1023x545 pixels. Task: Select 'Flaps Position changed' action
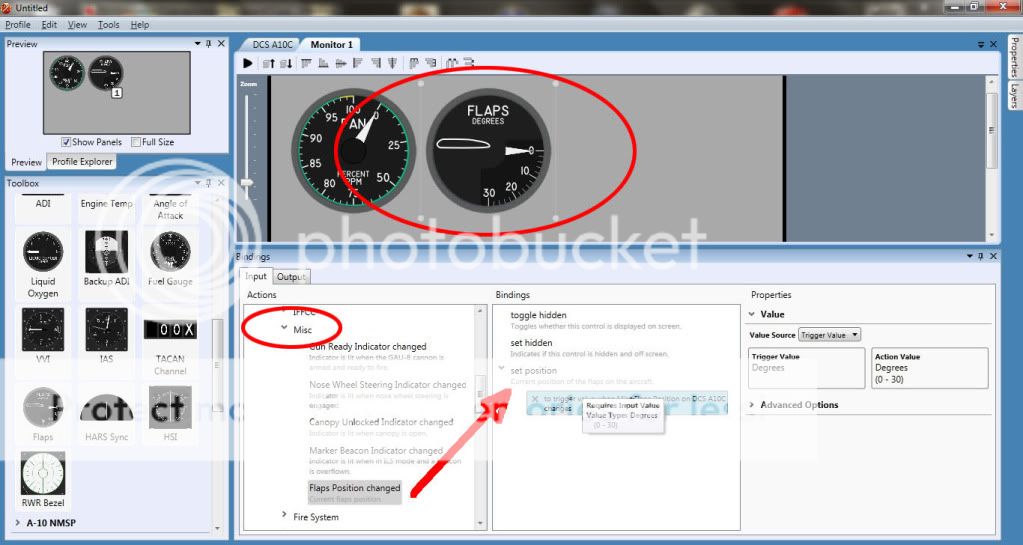pyautogui.click(x=355, y=493)
